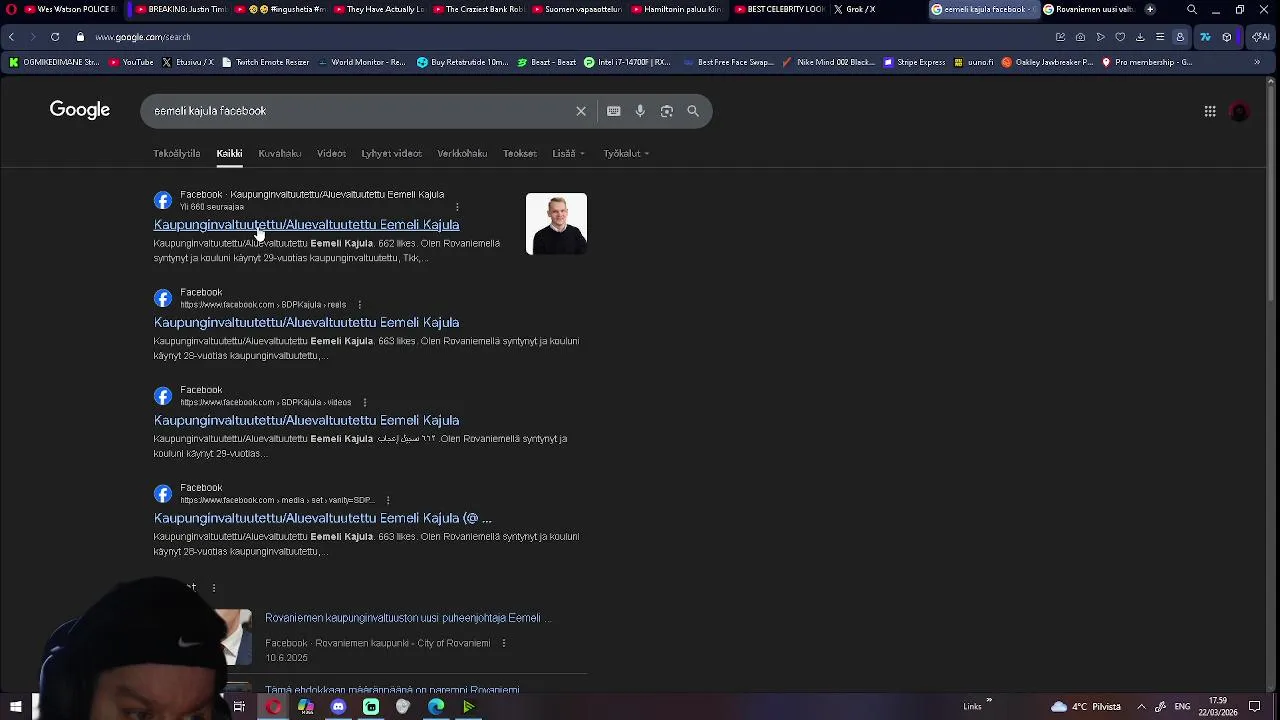
Task: Open Discord from the taskbar
Action: click(x=338, y=707)
